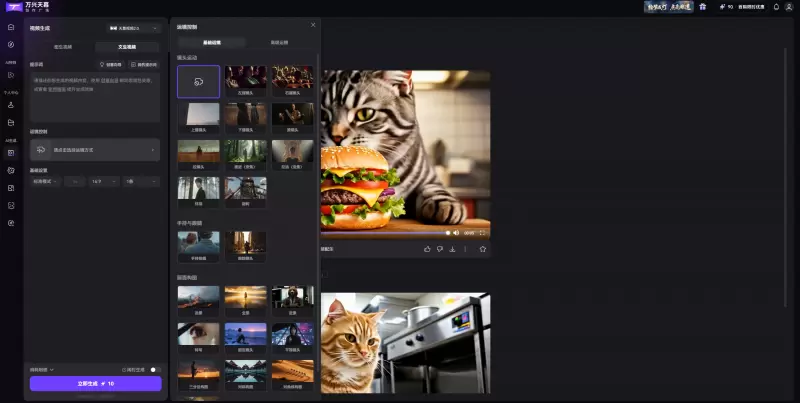Open the explore compass icon in sidebar

click(10, 45)
